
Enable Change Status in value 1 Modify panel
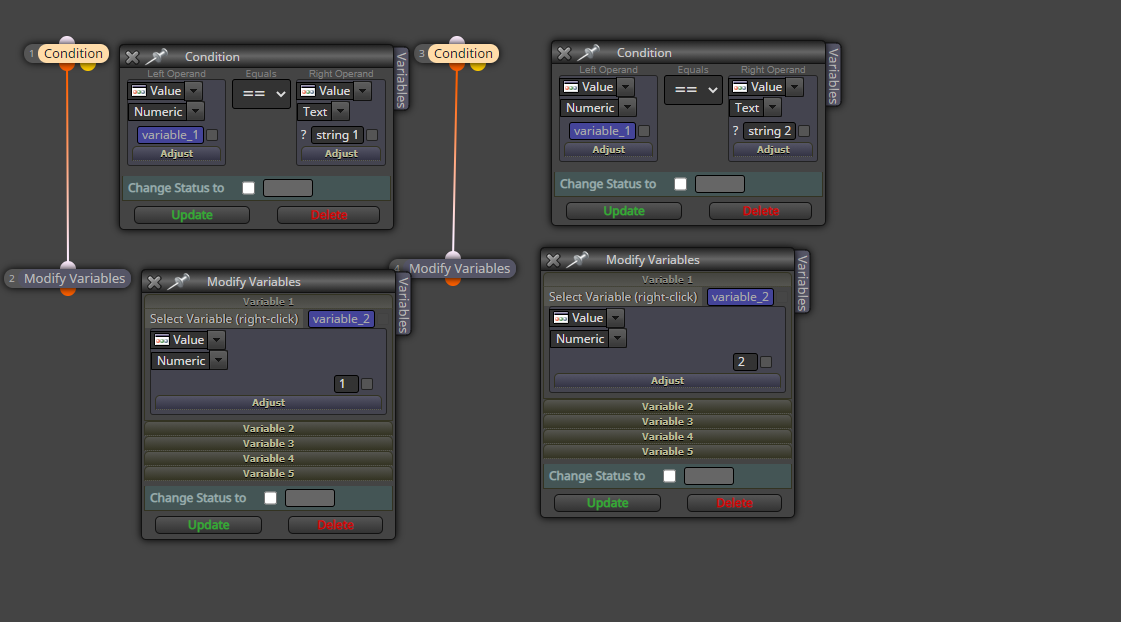click(270, 498)
